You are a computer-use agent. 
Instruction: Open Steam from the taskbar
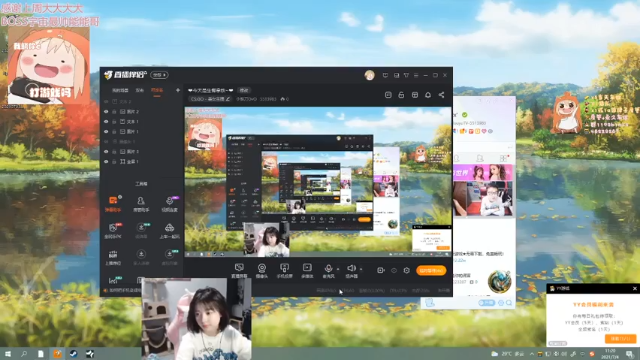tap(73, 354)
